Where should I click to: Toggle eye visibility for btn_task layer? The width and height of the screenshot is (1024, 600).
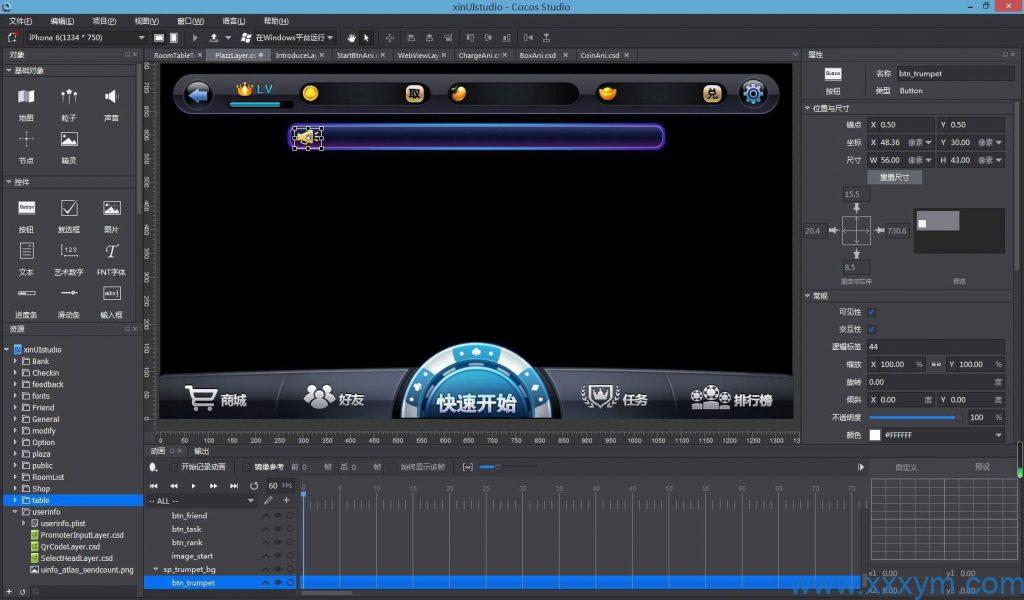click(278, 529)
